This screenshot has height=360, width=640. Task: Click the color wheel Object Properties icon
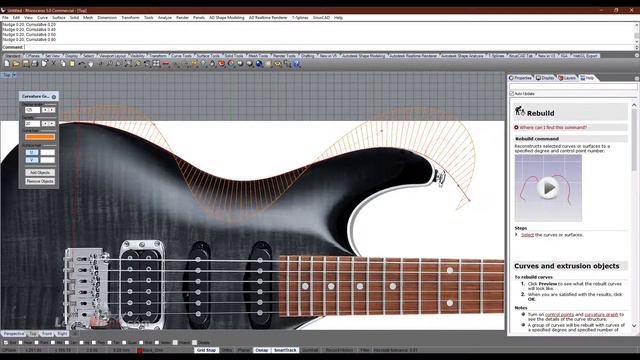231,64
